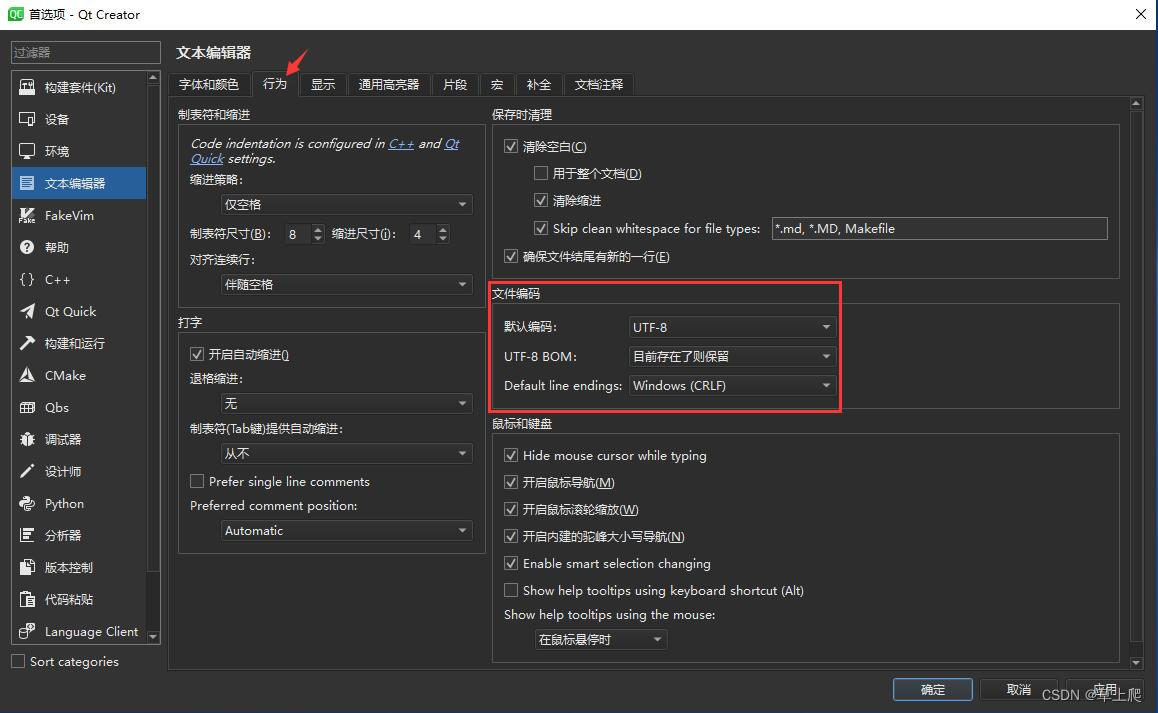
Task: Click the 调试器 bug icon
Action: click(x=27, y=439)
